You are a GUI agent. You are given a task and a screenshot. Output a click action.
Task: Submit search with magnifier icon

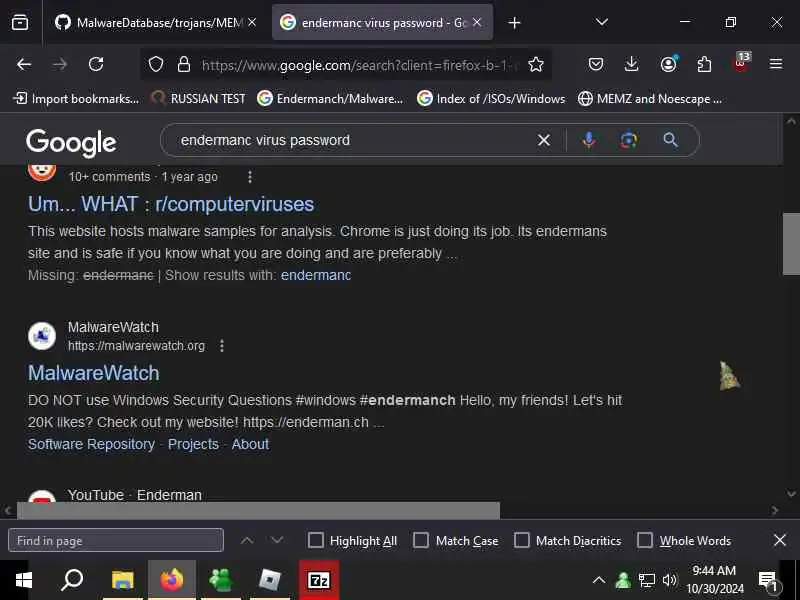click(670, 140)
